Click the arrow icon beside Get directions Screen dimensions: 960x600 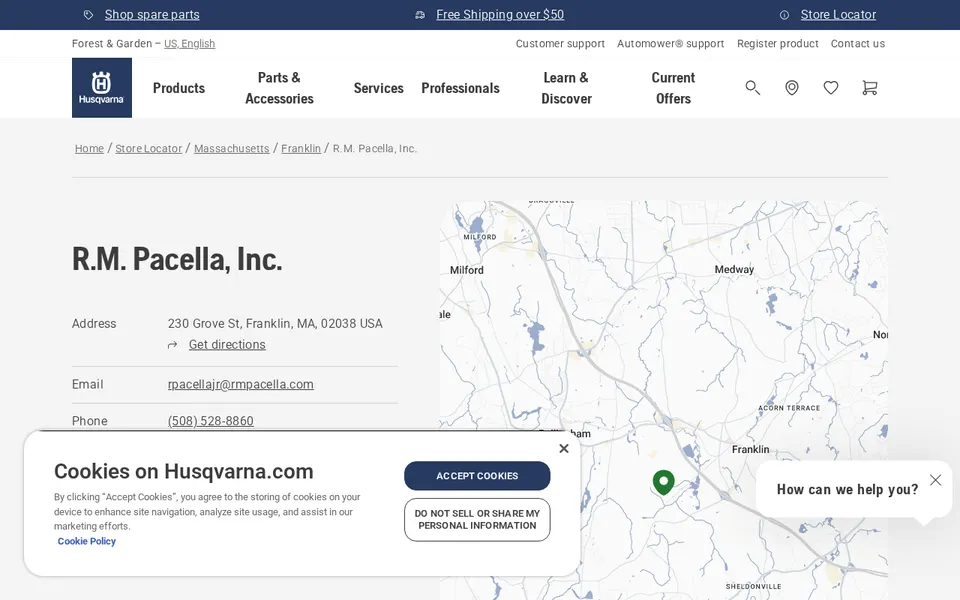(x=173, y=345)
